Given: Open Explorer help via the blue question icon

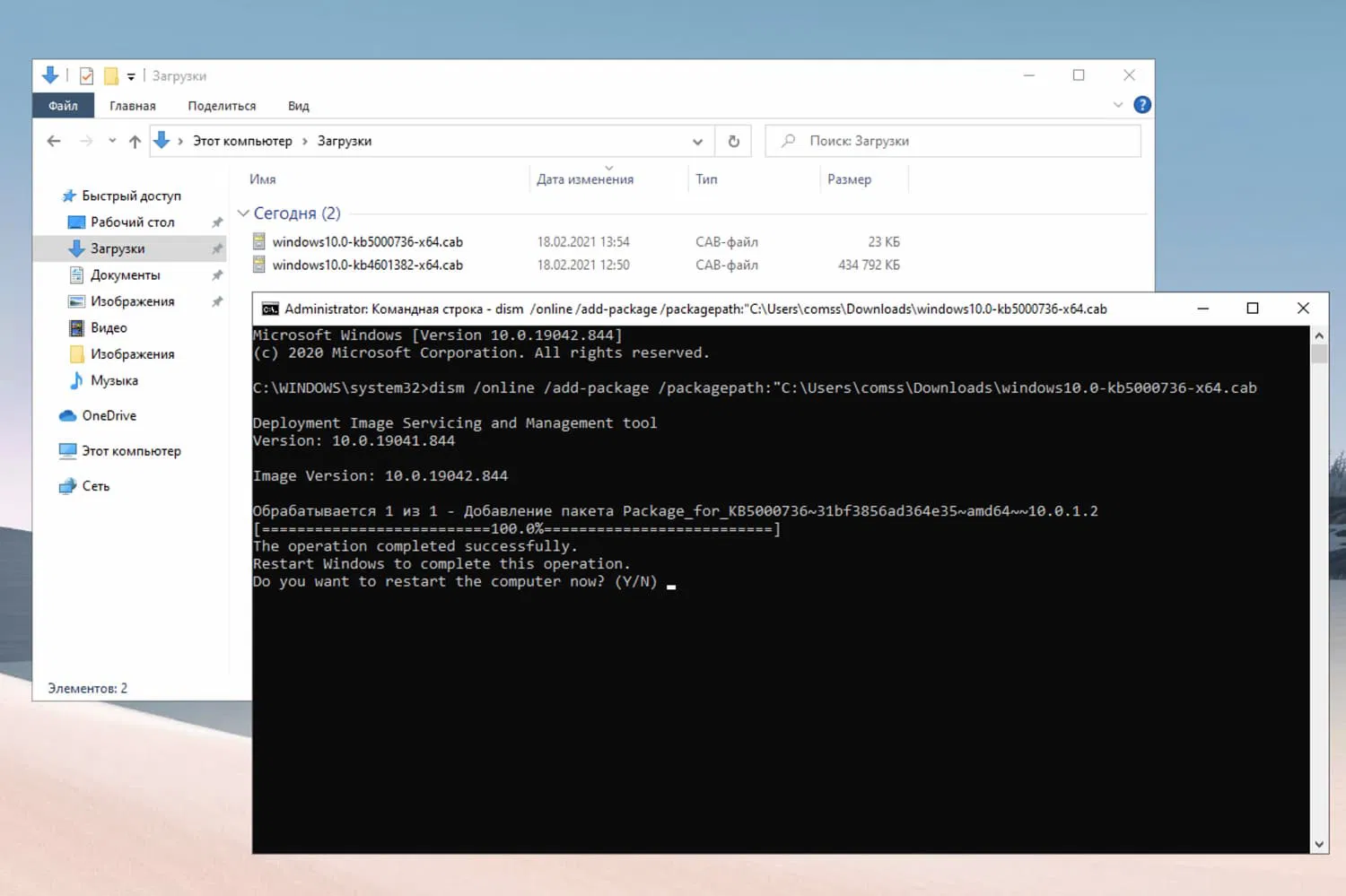Looking at the screenshot, I should point(1142,105).
